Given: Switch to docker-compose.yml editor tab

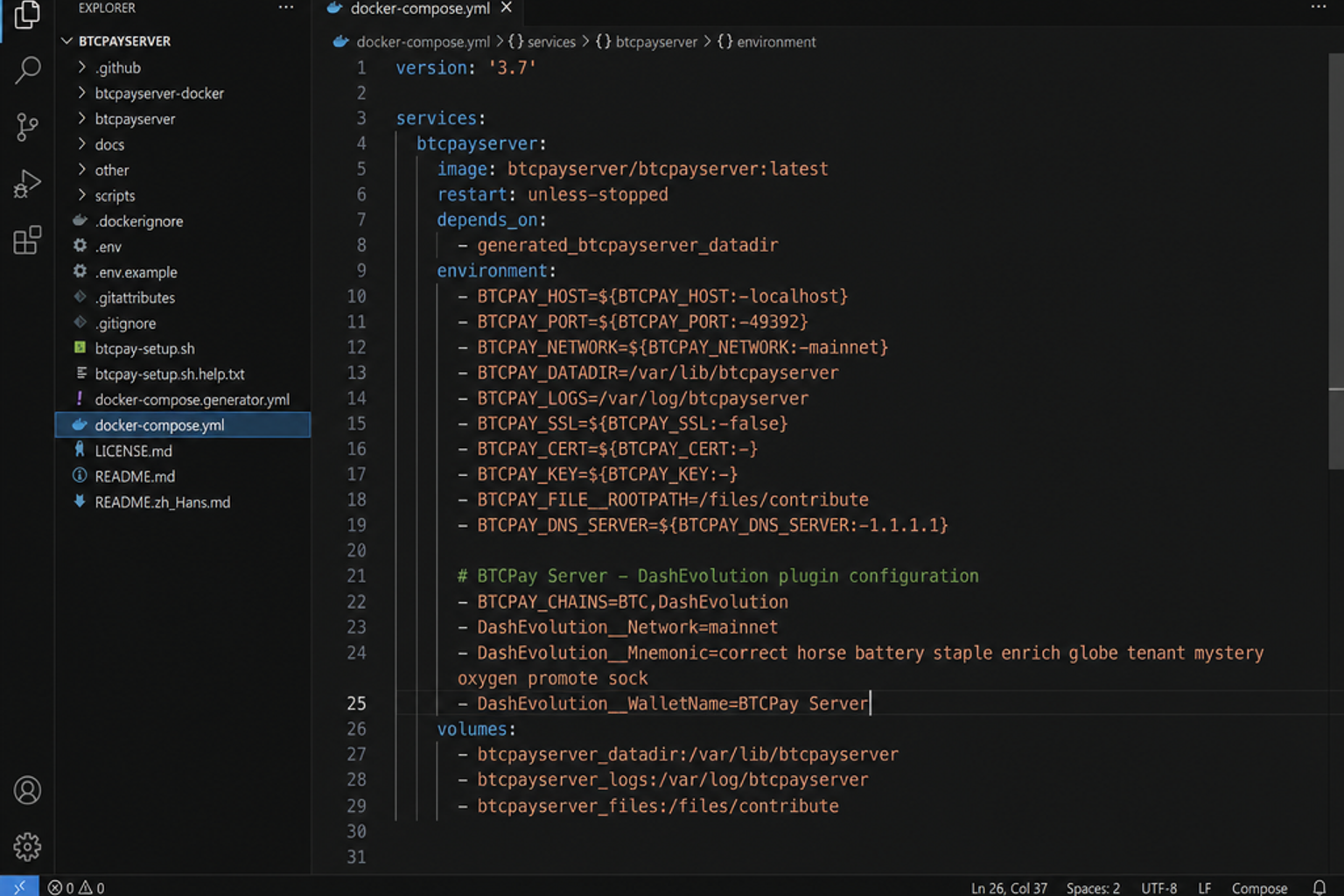Looking at the screenshot, I should tap(419, 9).
